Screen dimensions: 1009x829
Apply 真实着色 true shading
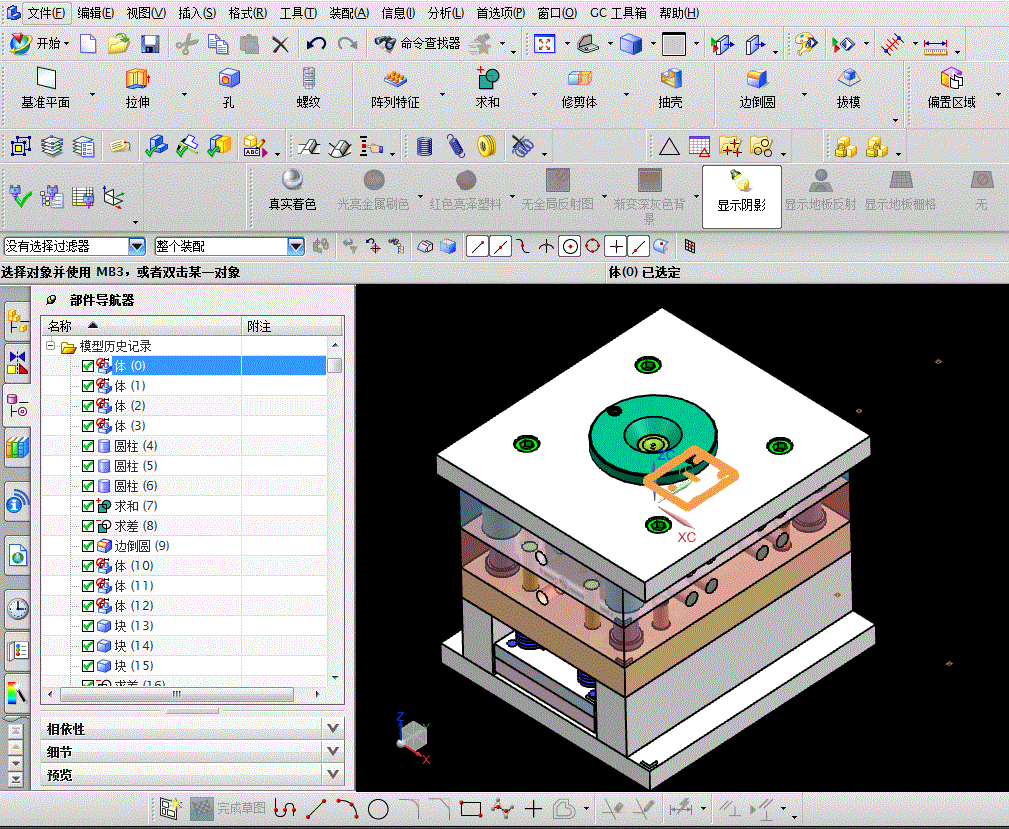click(292, 181)
